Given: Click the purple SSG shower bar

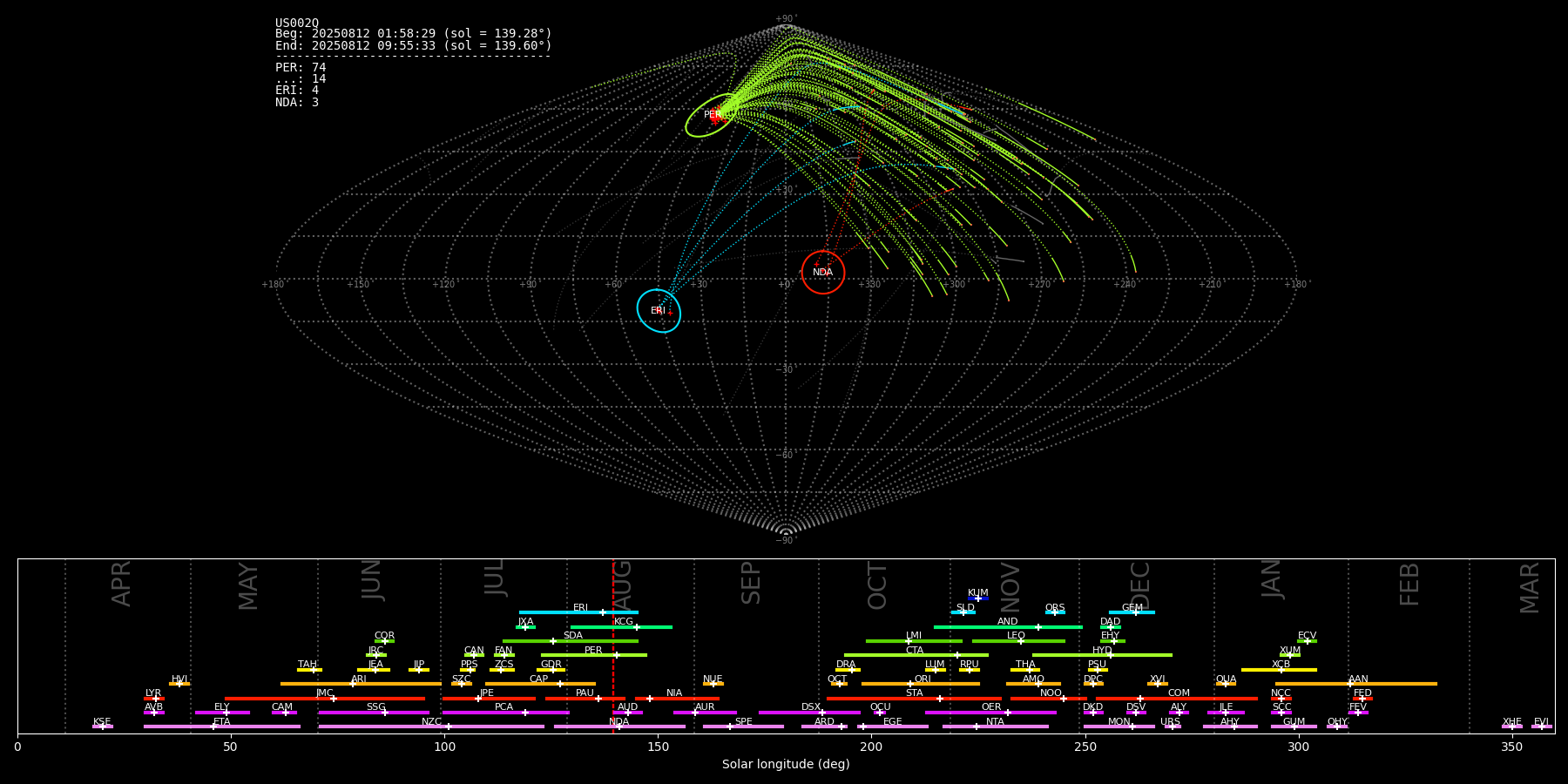Looking at the screenshot, I should 374,713.
